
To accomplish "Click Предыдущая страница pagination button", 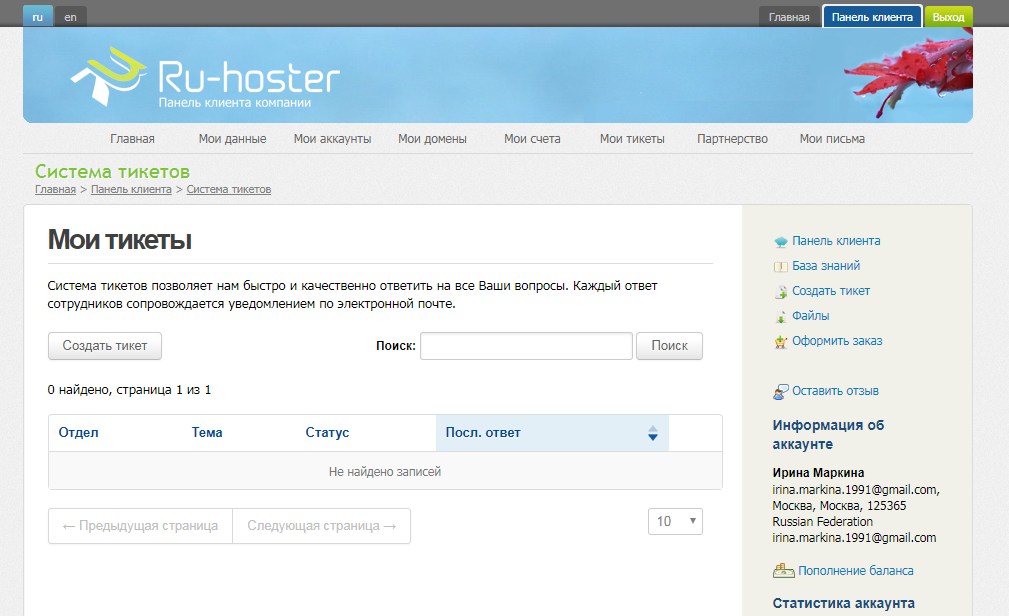I will [x=140, y=526].
